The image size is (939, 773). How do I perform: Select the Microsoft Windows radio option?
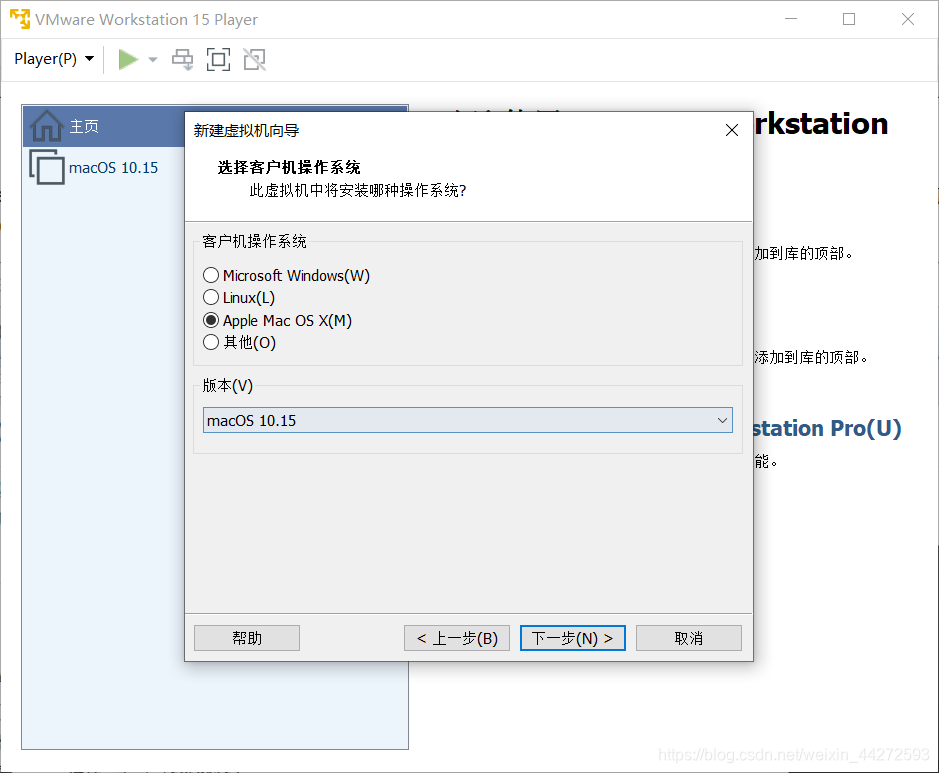point(211,275)
